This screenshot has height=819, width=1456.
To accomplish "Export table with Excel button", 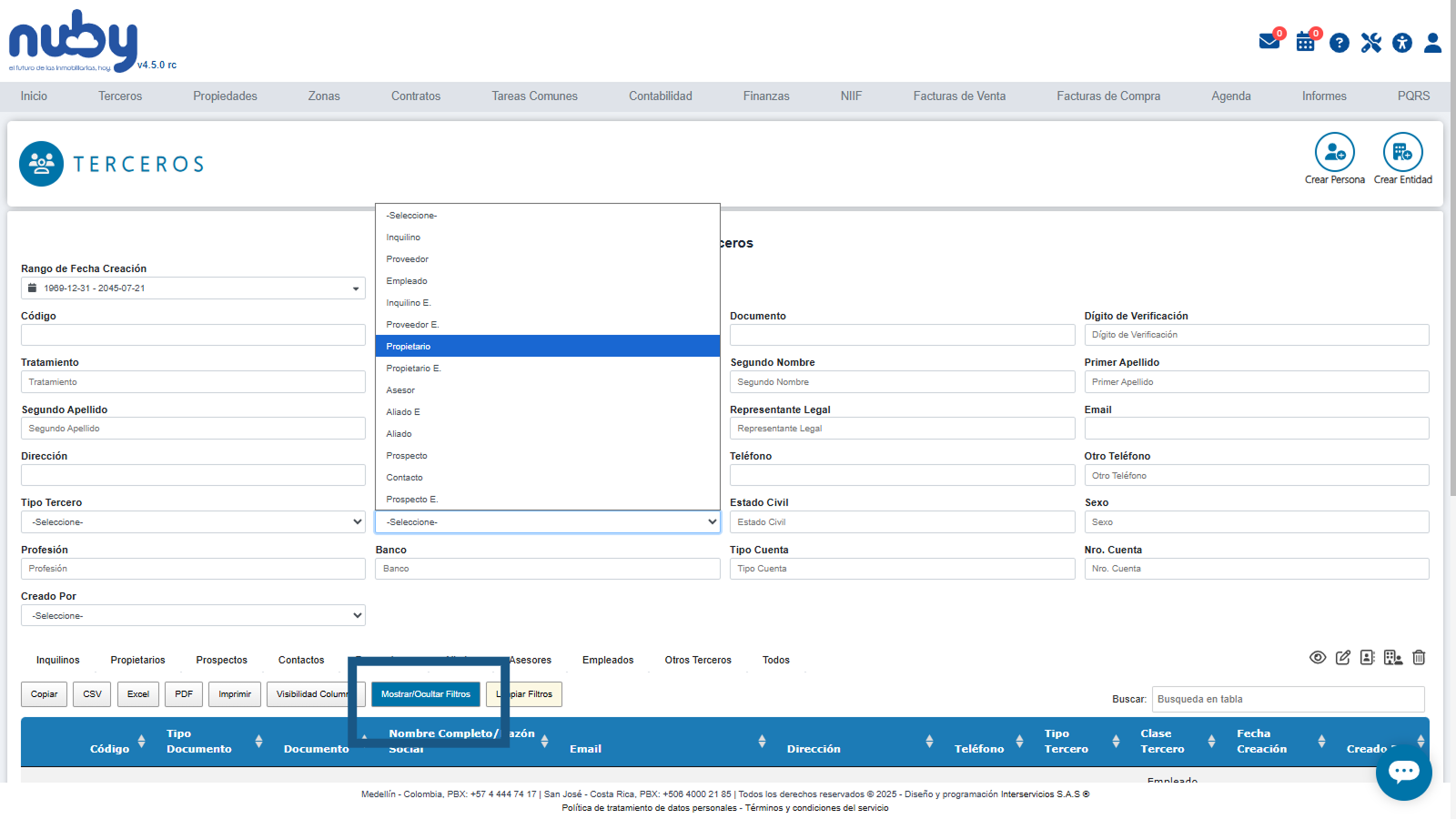I will coord(138,694).
